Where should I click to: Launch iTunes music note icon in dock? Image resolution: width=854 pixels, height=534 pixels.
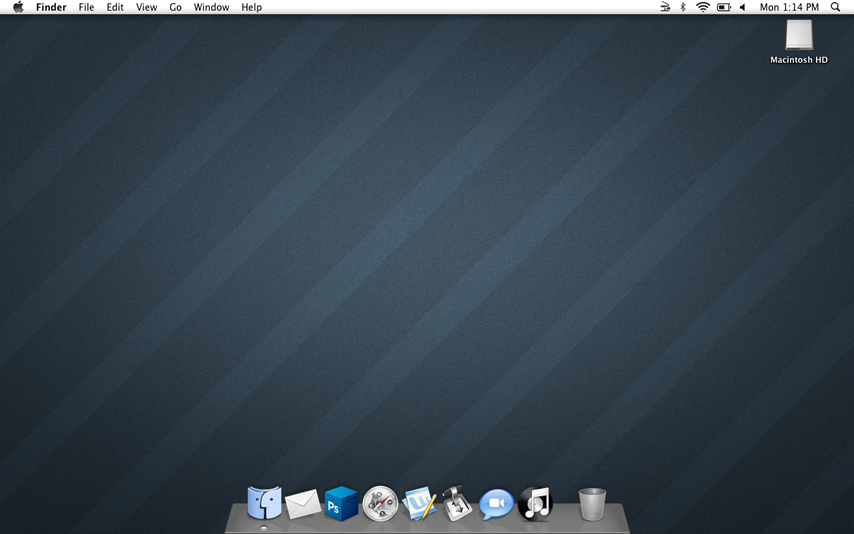[535, 503]
